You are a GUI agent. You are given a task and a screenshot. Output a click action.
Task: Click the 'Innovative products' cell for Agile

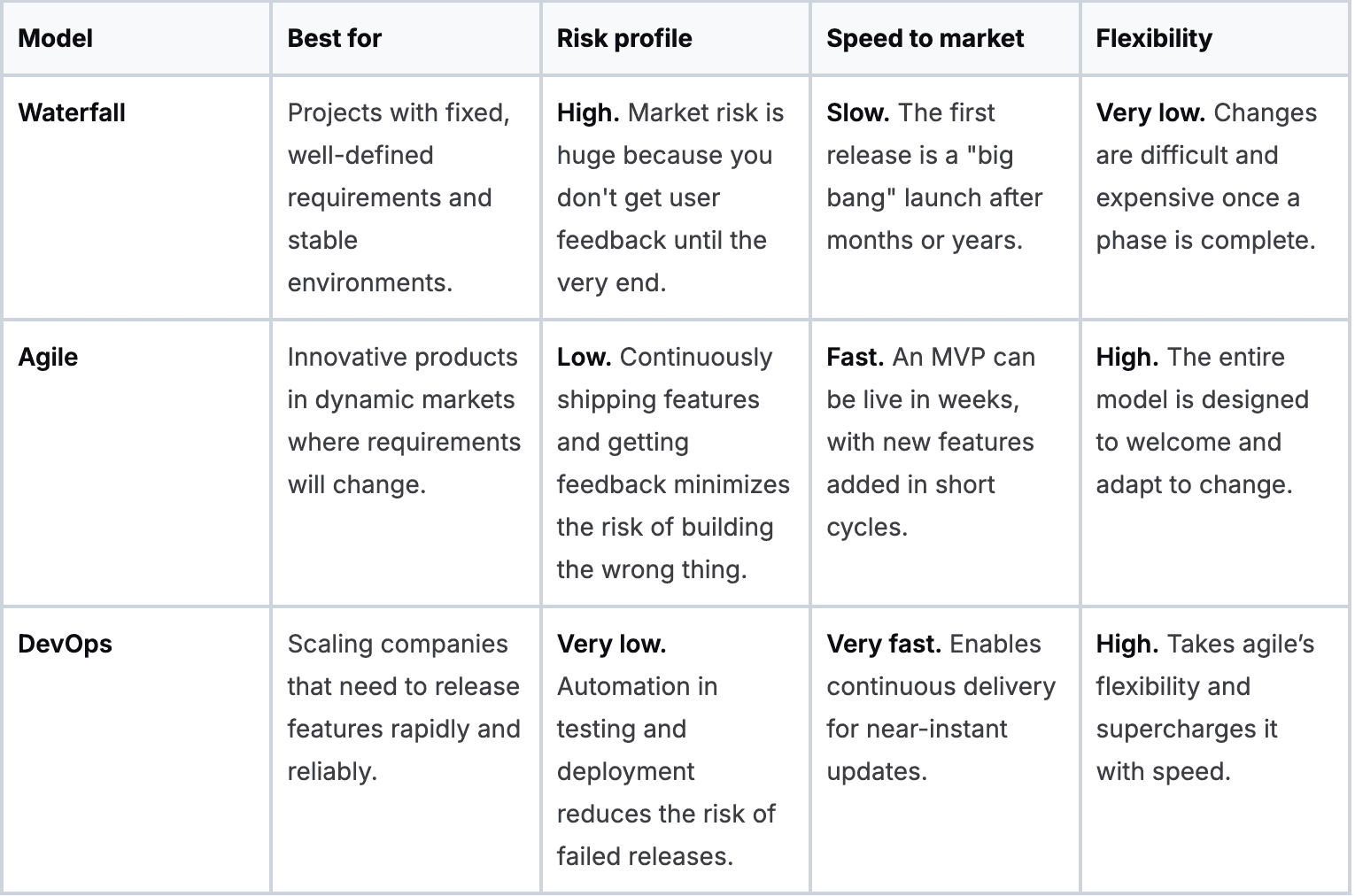(403, 421)
